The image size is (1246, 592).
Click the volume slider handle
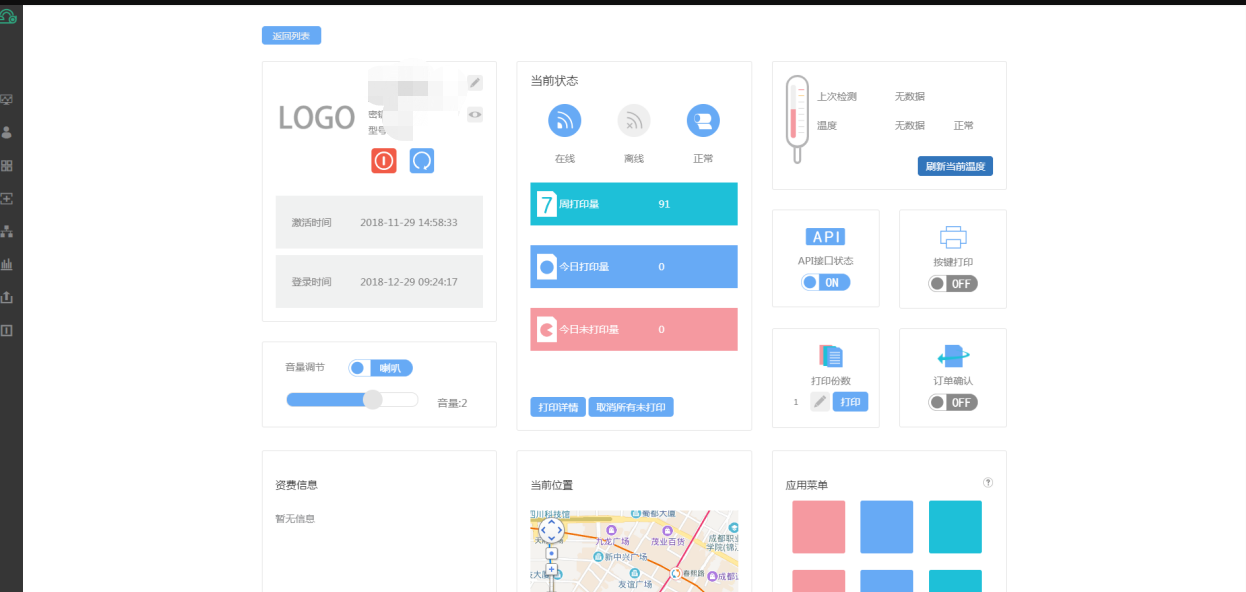(x=372, y=400)
